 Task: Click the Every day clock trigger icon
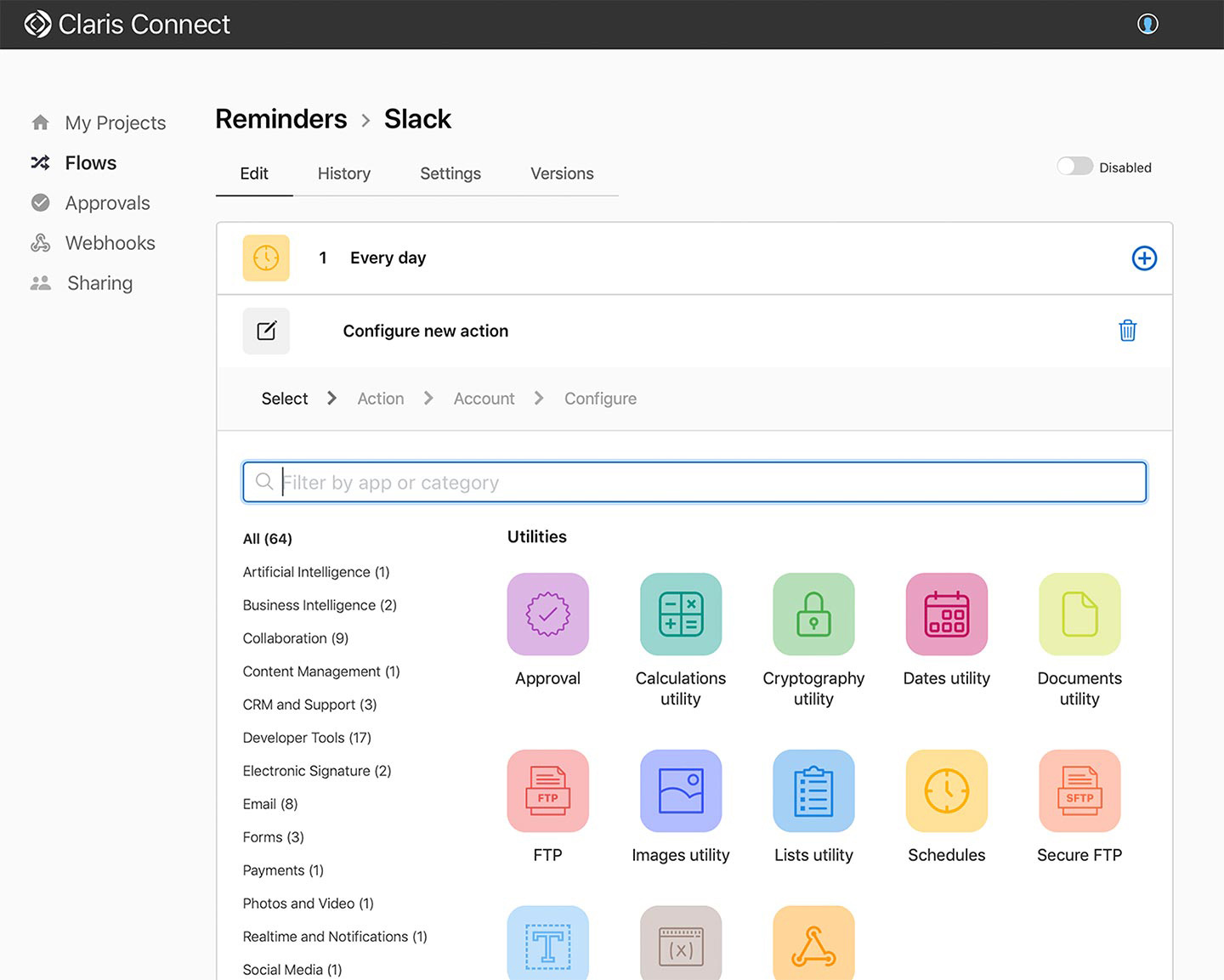(x=266, y=258)
